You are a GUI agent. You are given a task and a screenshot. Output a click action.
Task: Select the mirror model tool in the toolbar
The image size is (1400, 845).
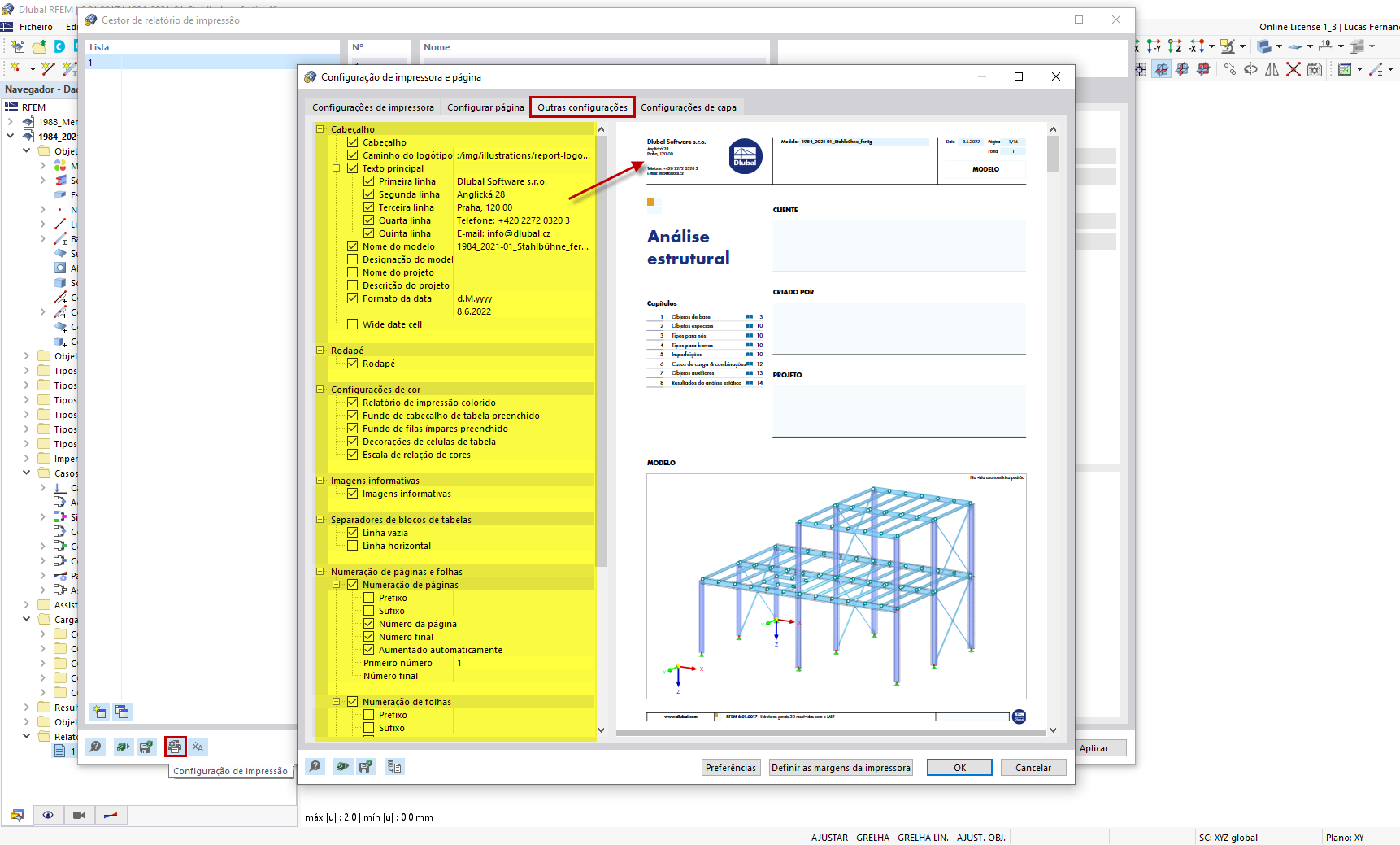pyautogui.click(x=1272, y=69)
